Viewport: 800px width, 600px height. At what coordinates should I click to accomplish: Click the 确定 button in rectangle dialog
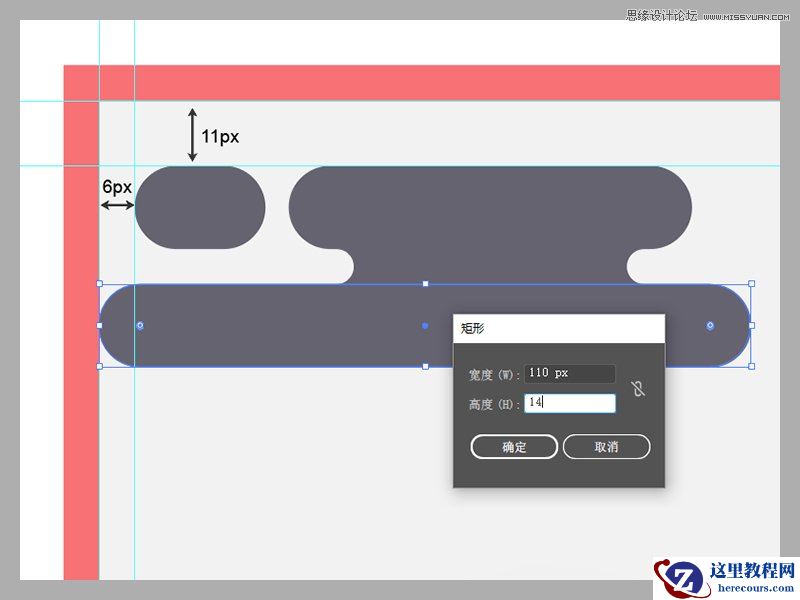pyautogui.click(x=514, y=447)
